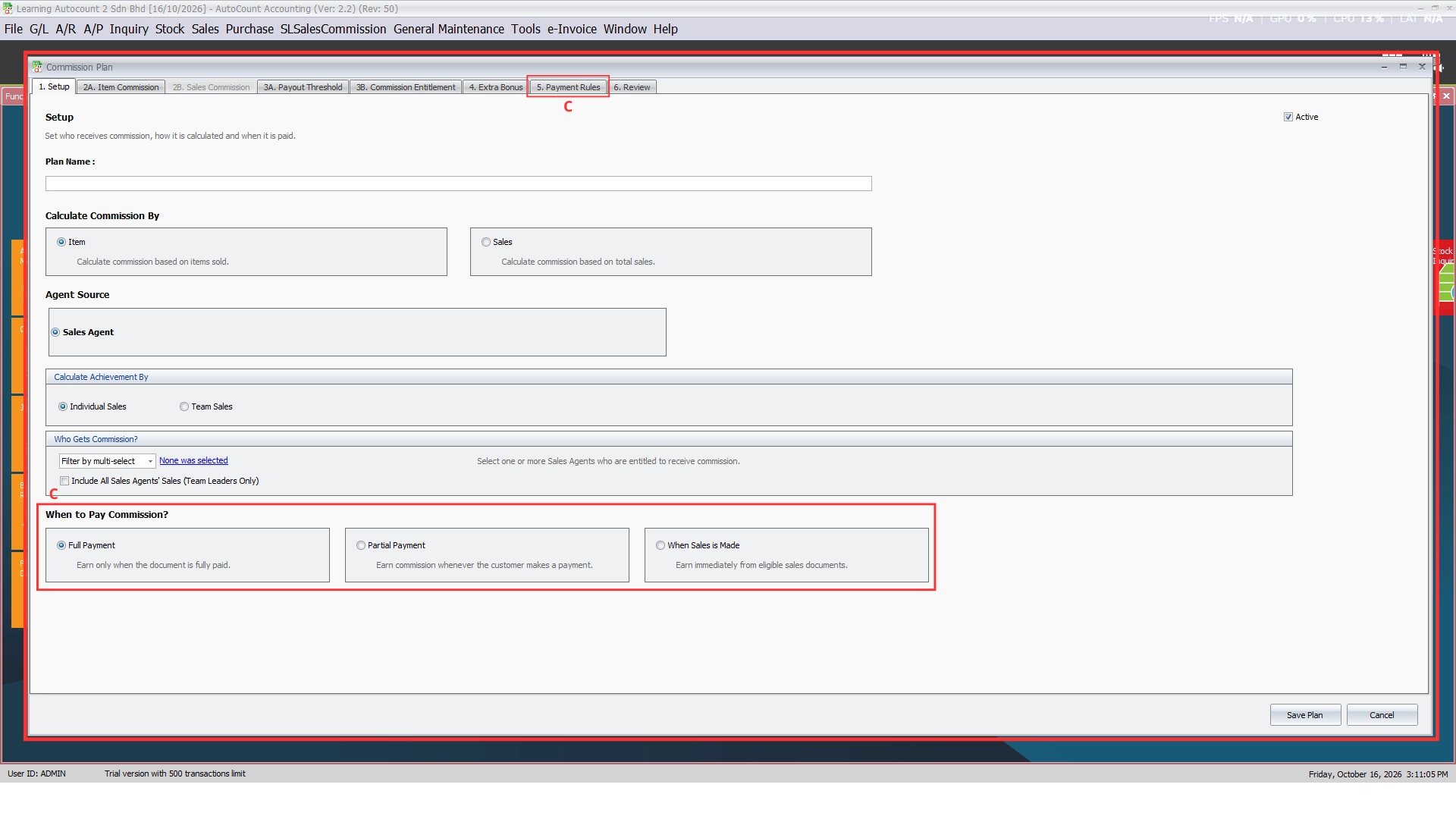Switch to 5. Payment Rules tab
The width and height of the screenshot is (1456, 819).
[568, 87]
